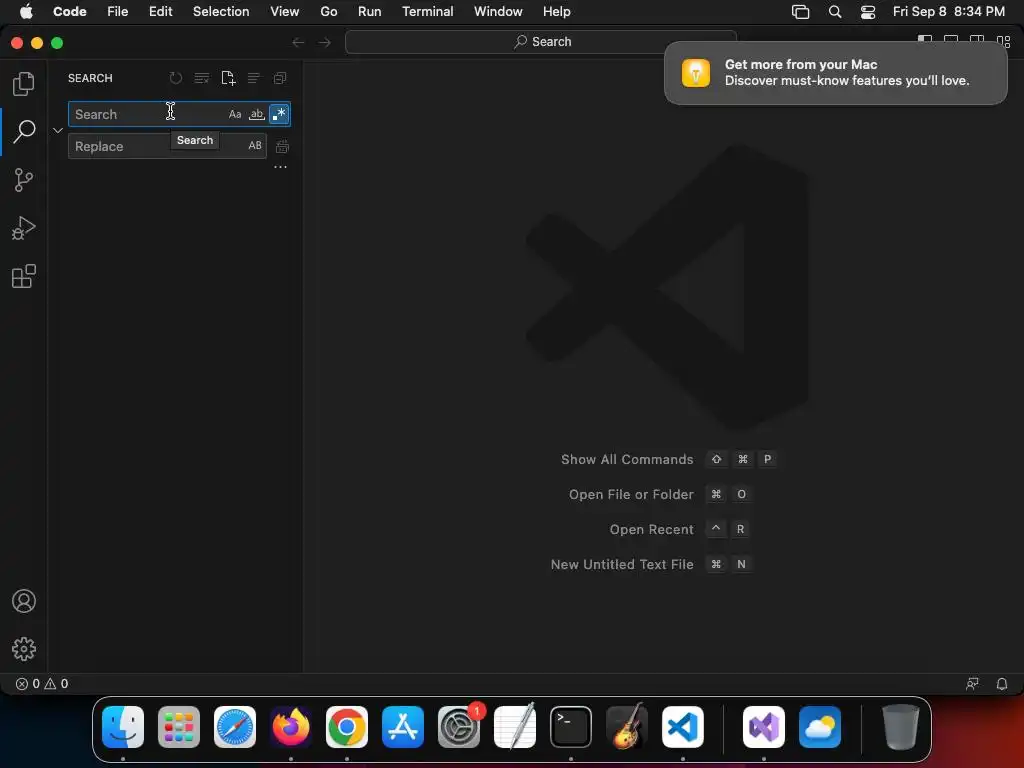Toggle Match Case in the search box
The image size is (1024, 768).
click(235, 114)
